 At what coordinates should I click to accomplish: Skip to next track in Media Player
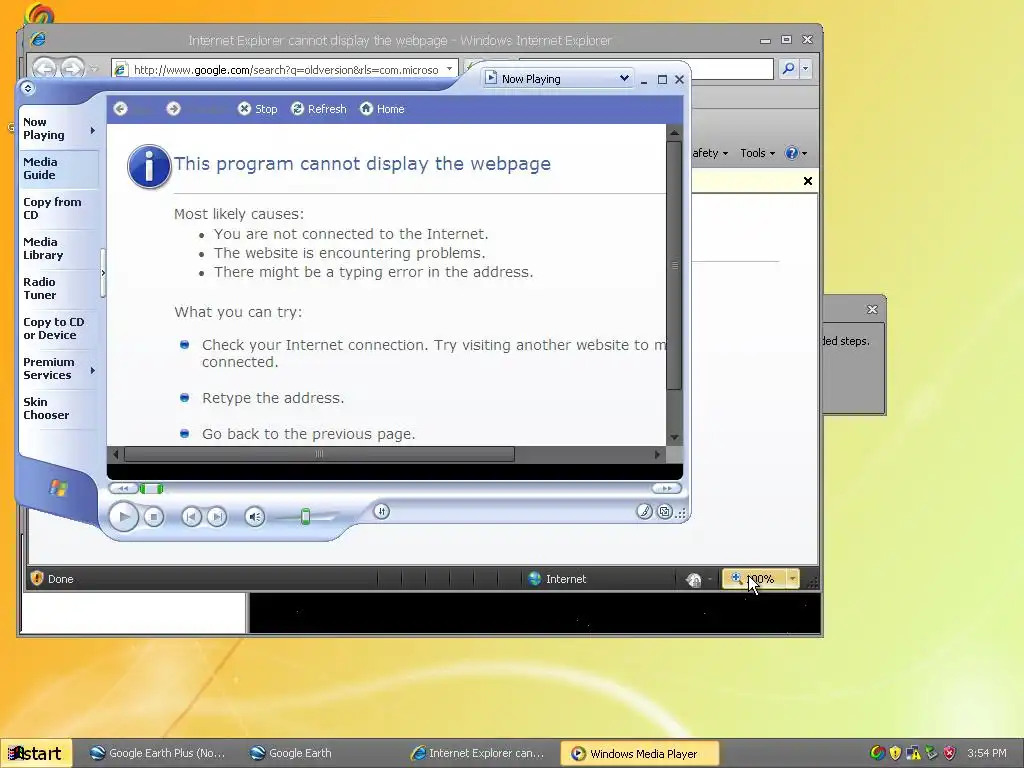217,517
